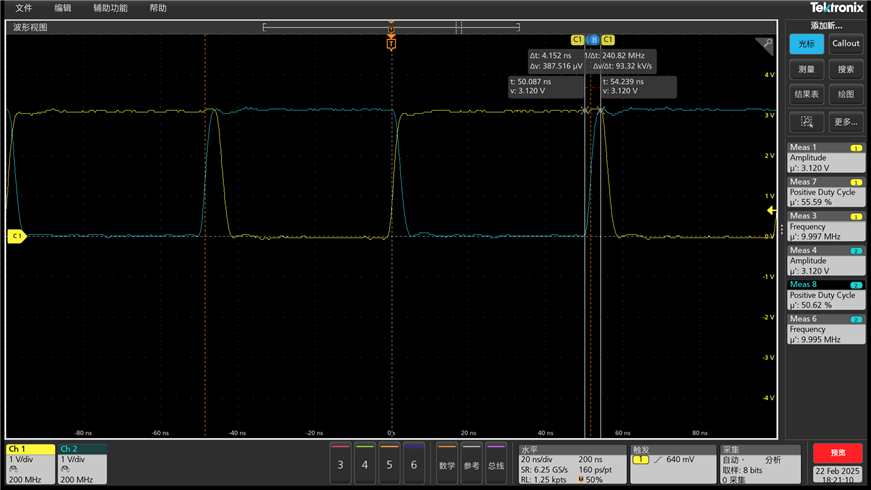Select the orange trigger position marker T
The image size is (871, 490).
pos(391,44)
